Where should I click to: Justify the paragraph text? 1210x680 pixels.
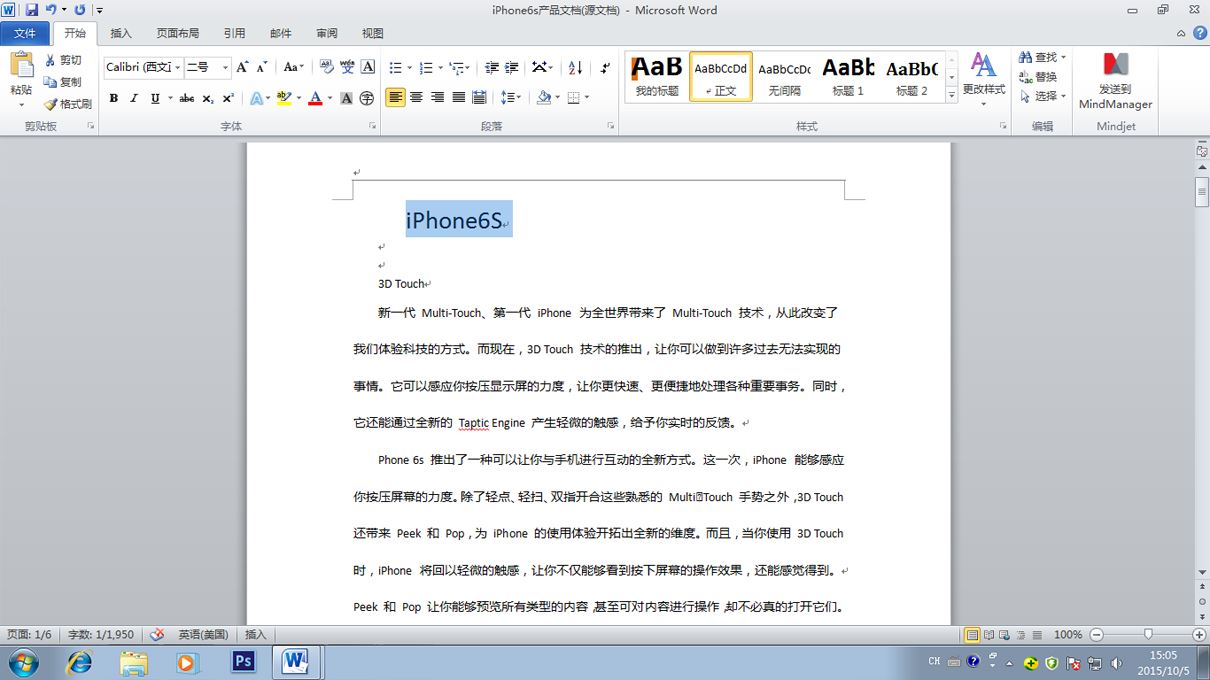[458, 98]
